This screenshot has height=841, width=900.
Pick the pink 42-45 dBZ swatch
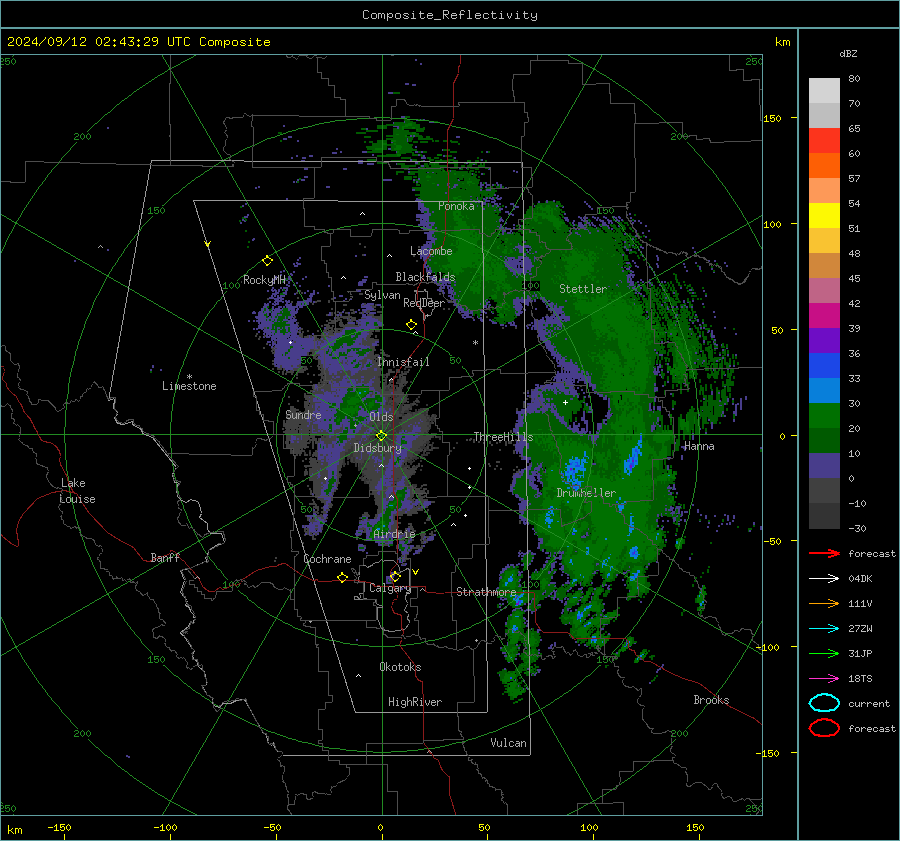point(824,290)
